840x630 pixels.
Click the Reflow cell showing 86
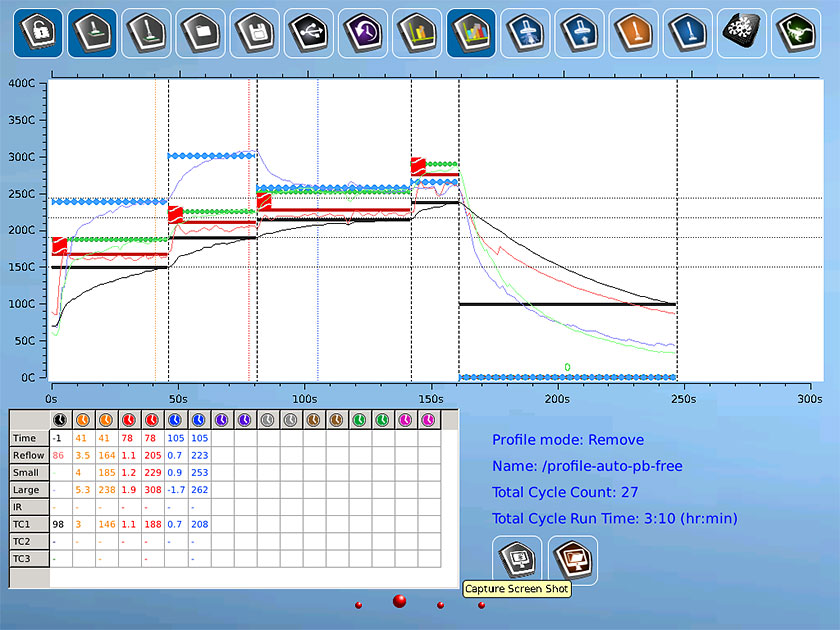(61, 455)
